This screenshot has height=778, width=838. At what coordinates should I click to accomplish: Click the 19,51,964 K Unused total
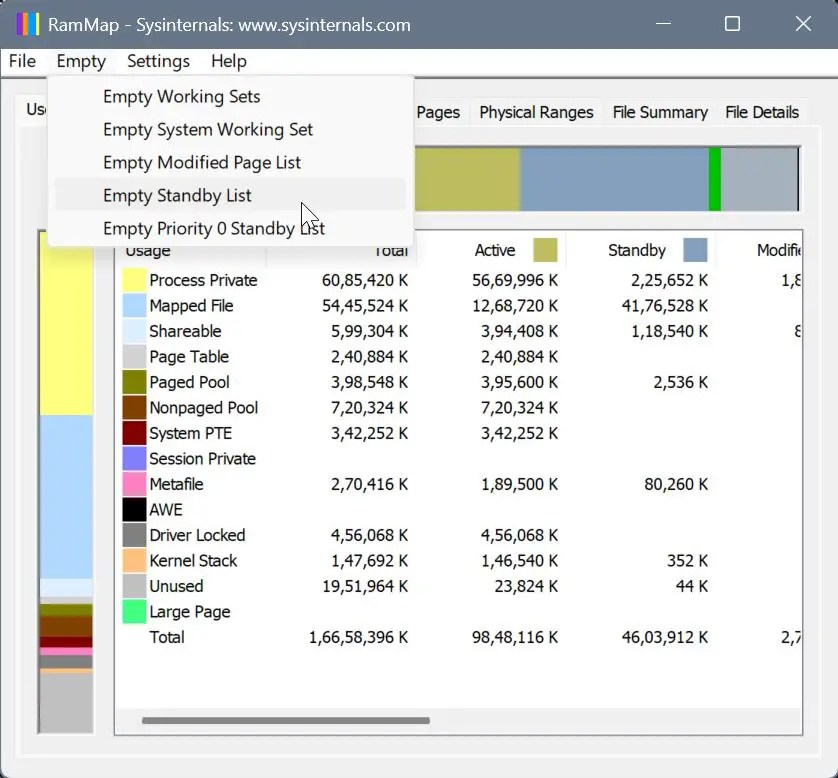(364, 586)
